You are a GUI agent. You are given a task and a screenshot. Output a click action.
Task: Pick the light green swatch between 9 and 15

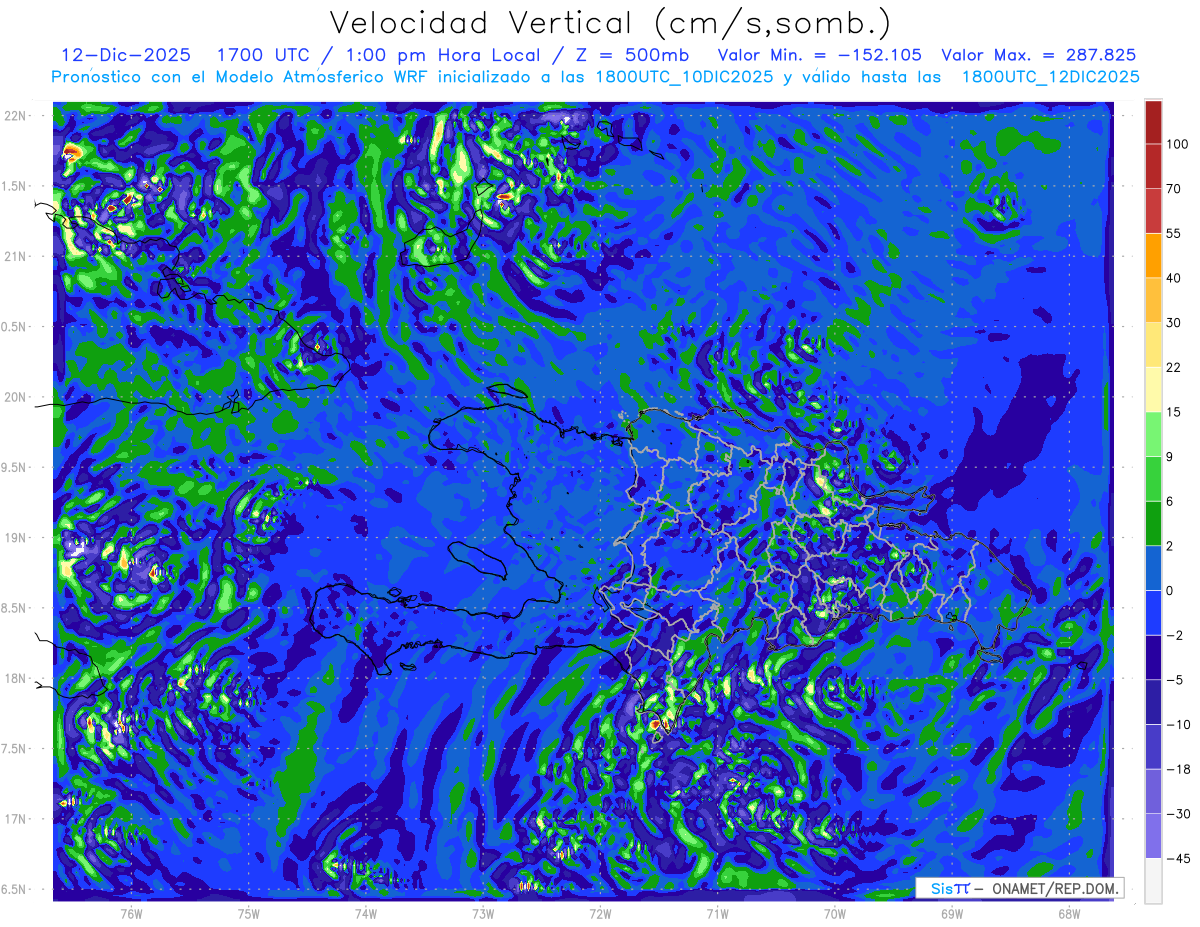coord(1153,434)
